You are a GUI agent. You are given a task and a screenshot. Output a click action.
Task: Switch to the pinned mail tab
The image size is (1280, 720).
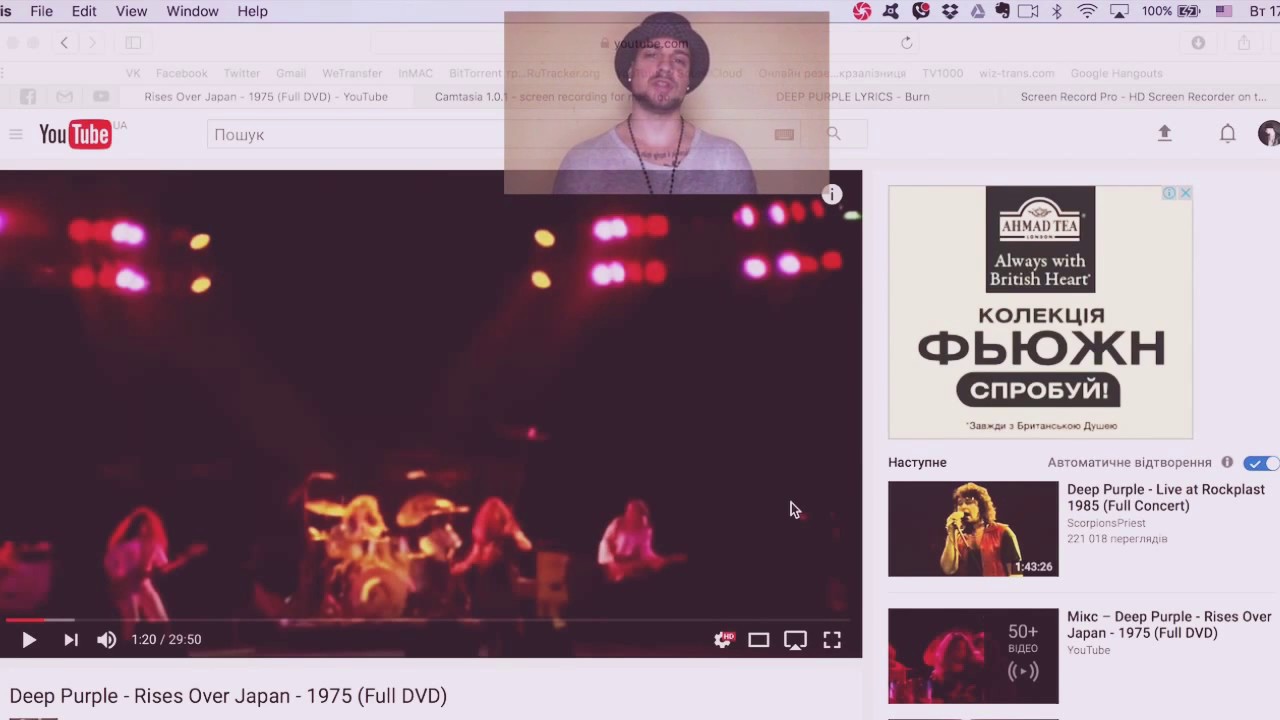click(65, 97)
